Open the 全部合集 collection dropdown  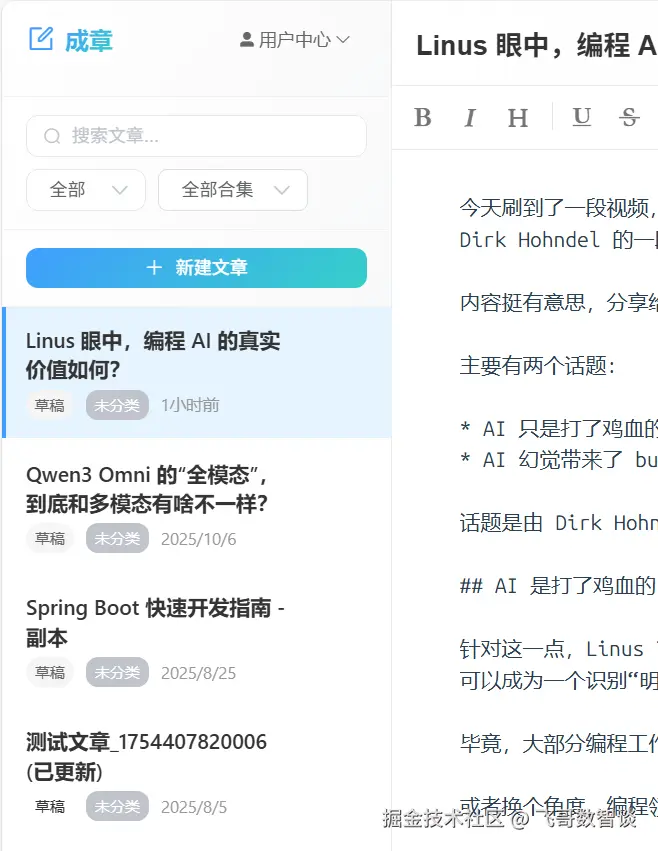[233, 190]
